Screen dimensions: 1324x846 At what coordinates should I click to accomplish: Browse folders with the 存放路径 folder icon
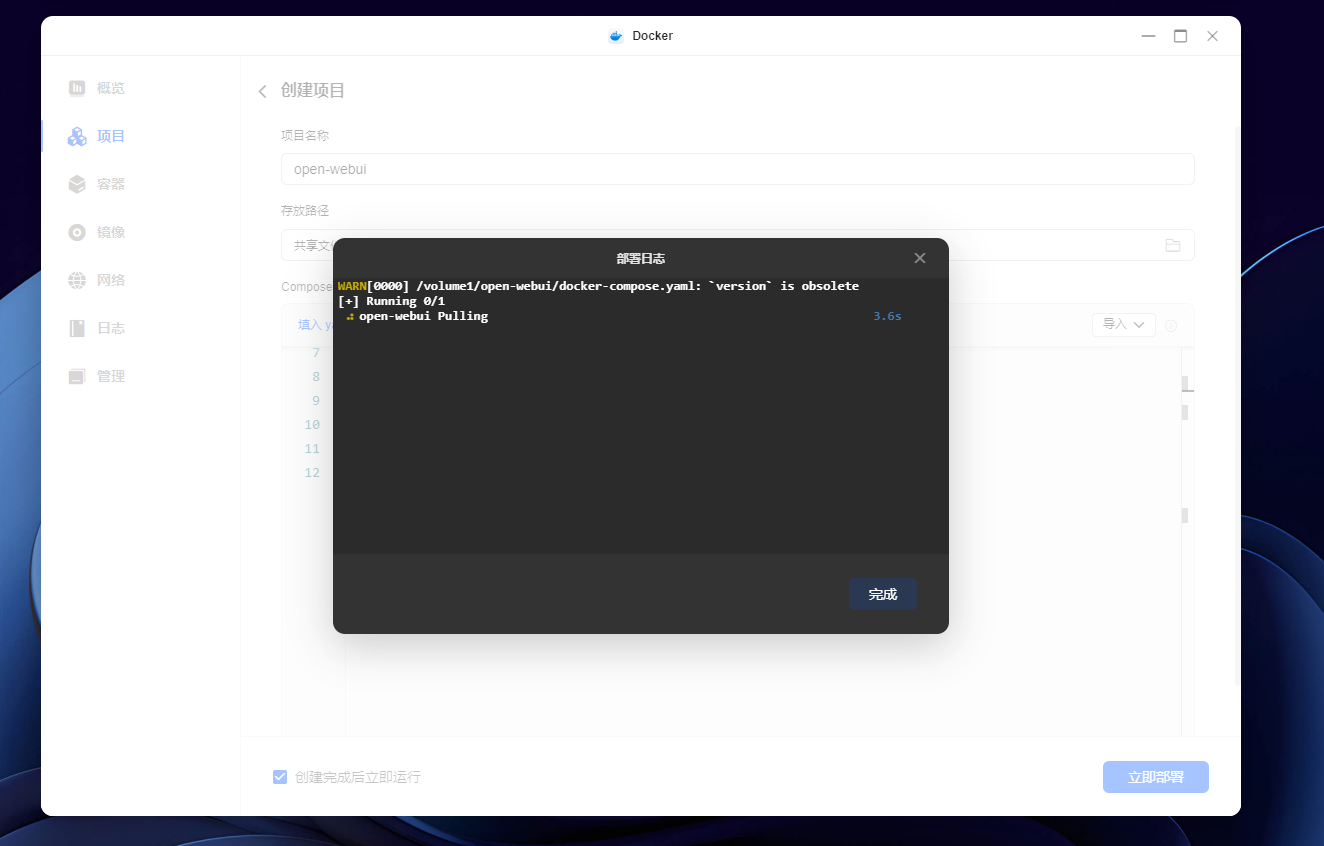click(x=1173, y=245)
